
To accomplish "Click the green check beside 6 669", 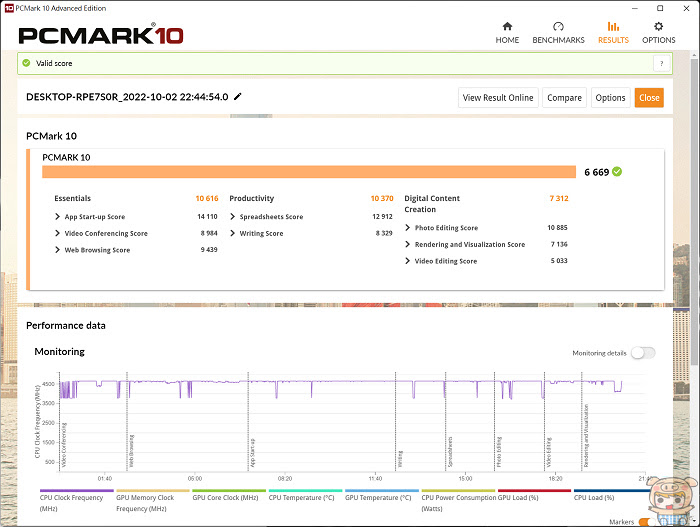I will click(617, 171).
